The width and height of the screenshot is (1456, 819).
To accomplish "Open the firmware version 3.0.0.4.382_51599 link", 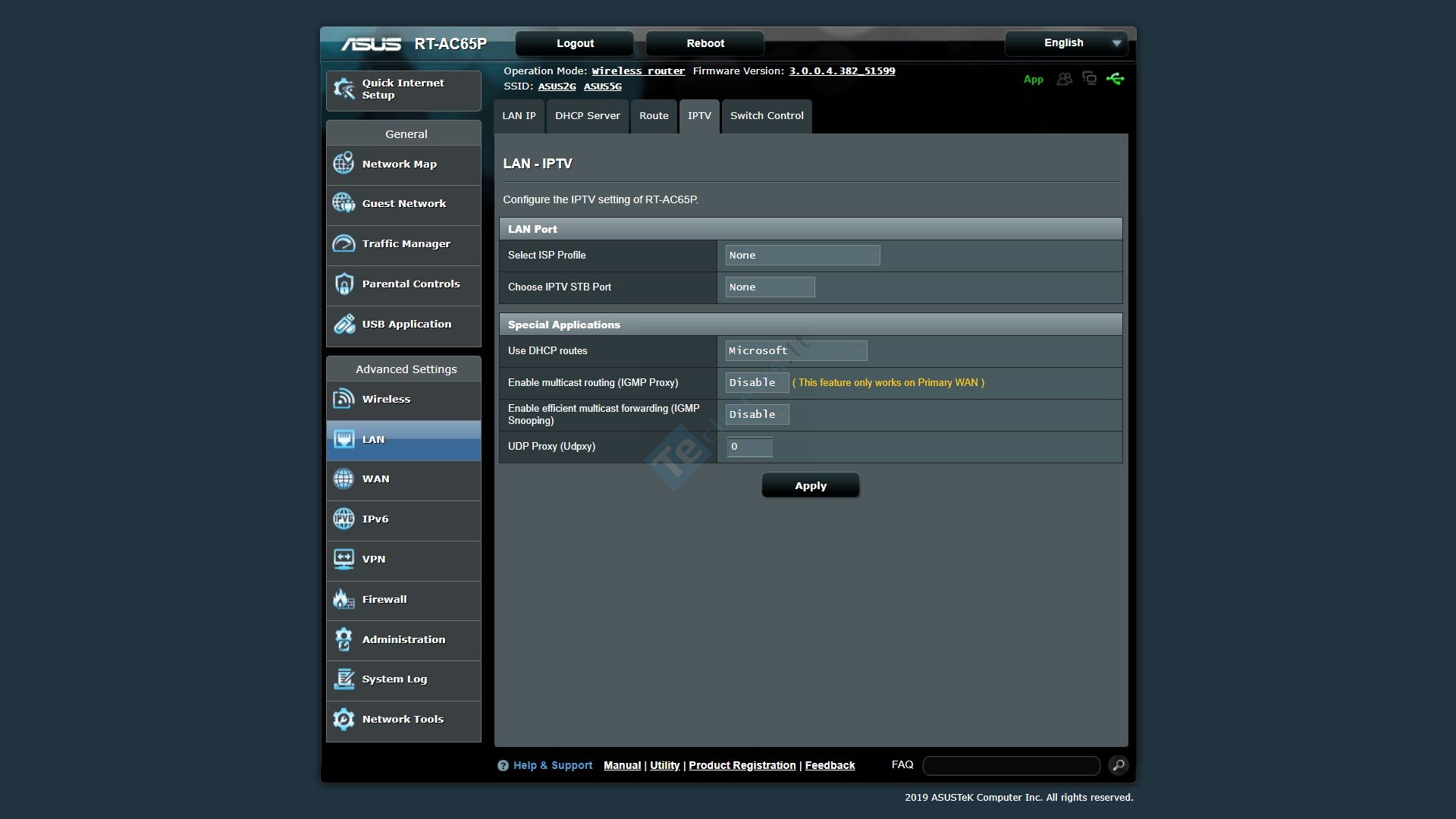I will [x=842, y=71].
